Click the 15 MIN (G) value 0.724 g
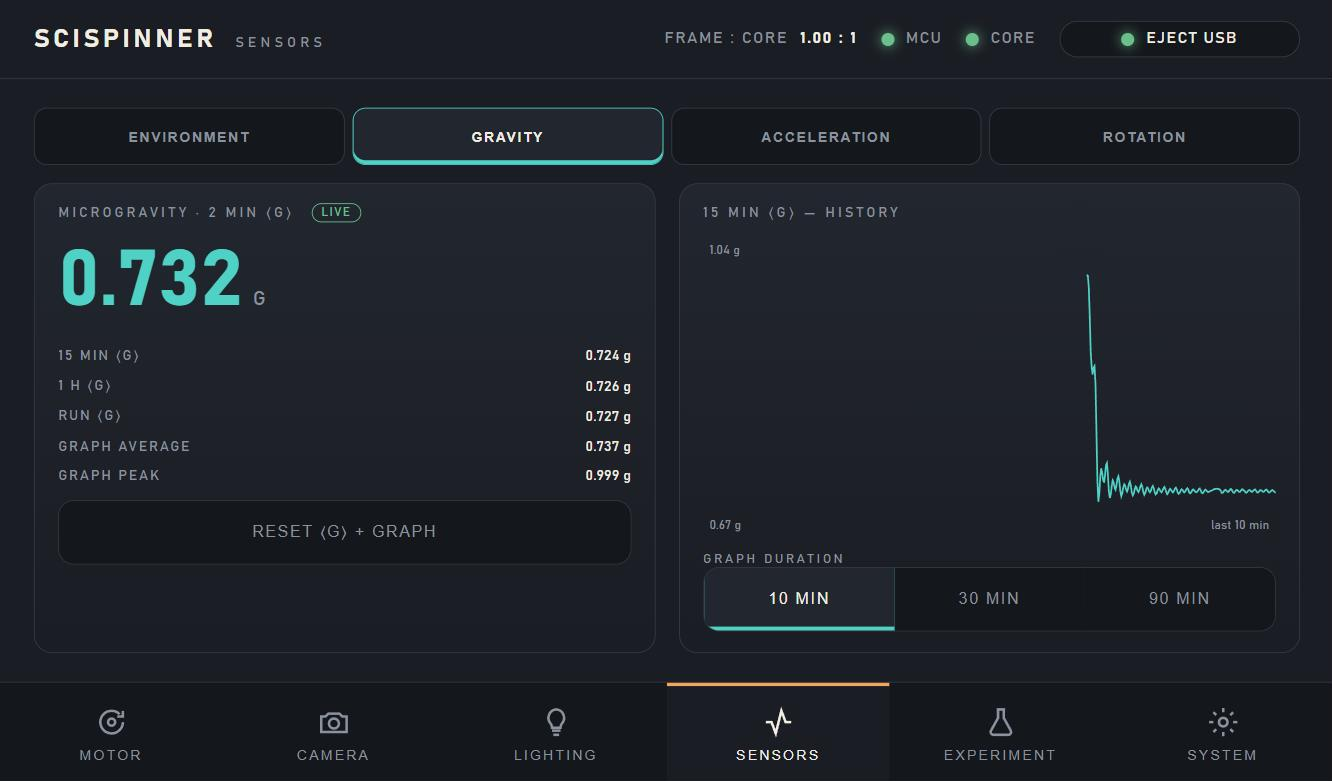 (608, 356)
